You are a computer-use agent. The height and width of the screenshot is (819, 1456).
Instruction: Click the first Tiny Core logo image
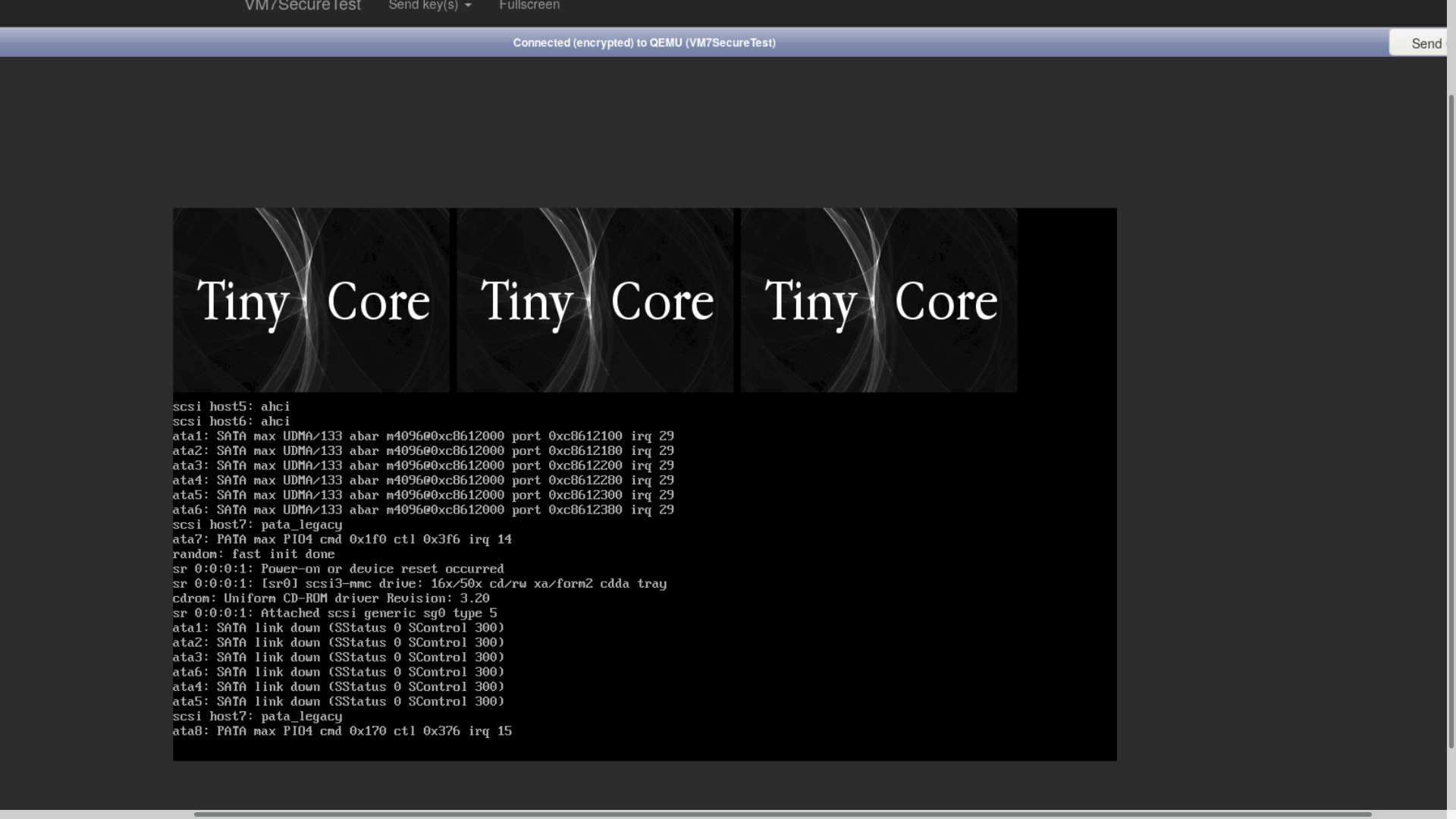point(311,300)
